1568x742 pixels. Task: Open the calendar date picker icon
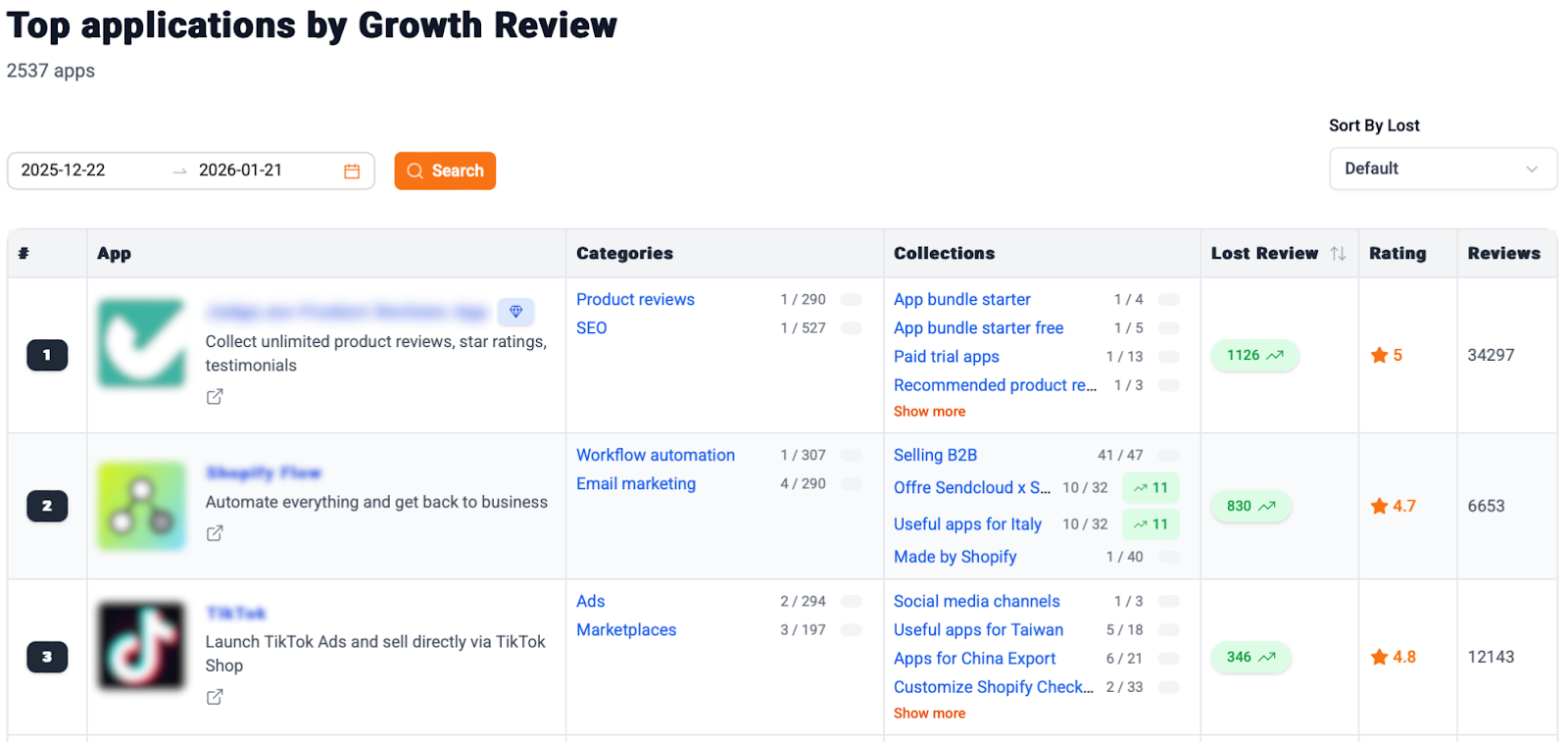coord(352,172)
